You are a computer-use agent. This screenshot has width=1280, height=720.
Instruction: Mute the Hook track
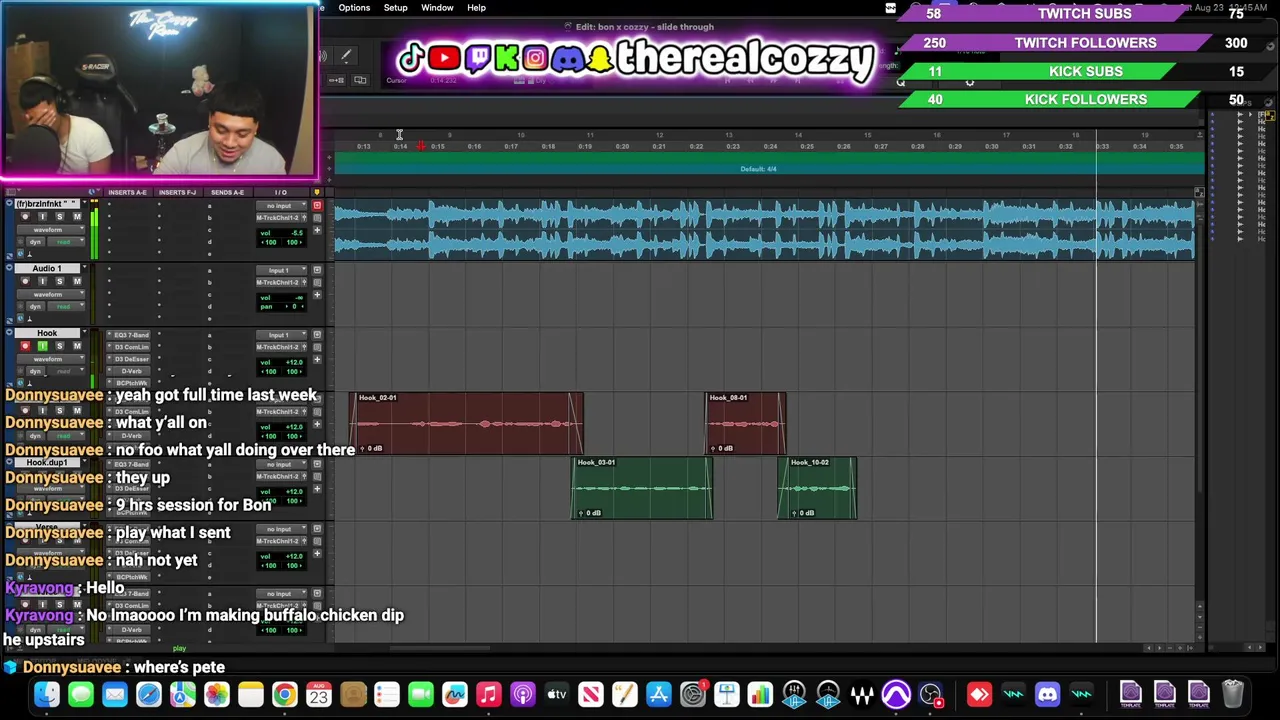(x=77, y=346)
